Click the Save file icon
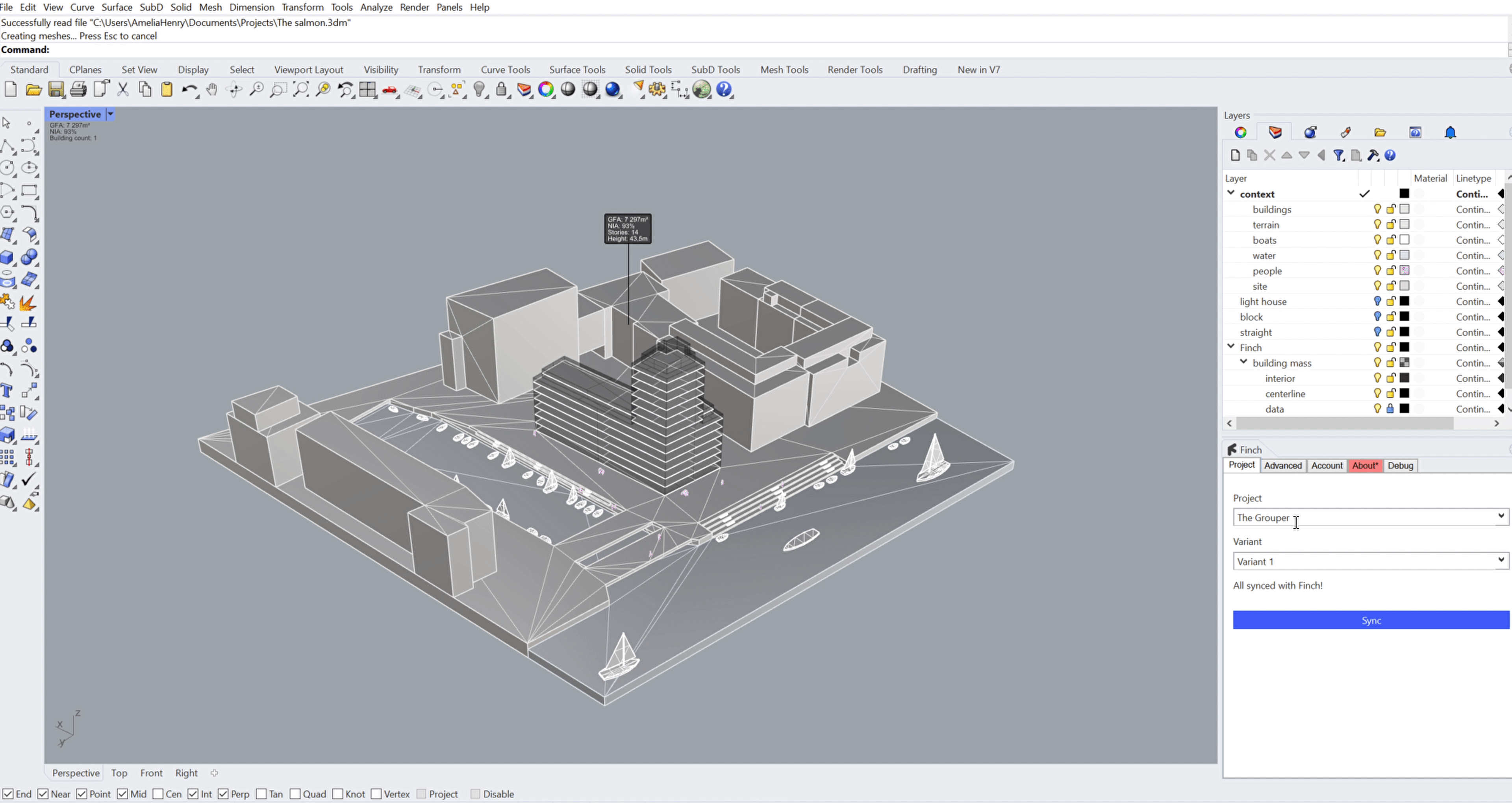1512x803 pixels. pos(56,89)
